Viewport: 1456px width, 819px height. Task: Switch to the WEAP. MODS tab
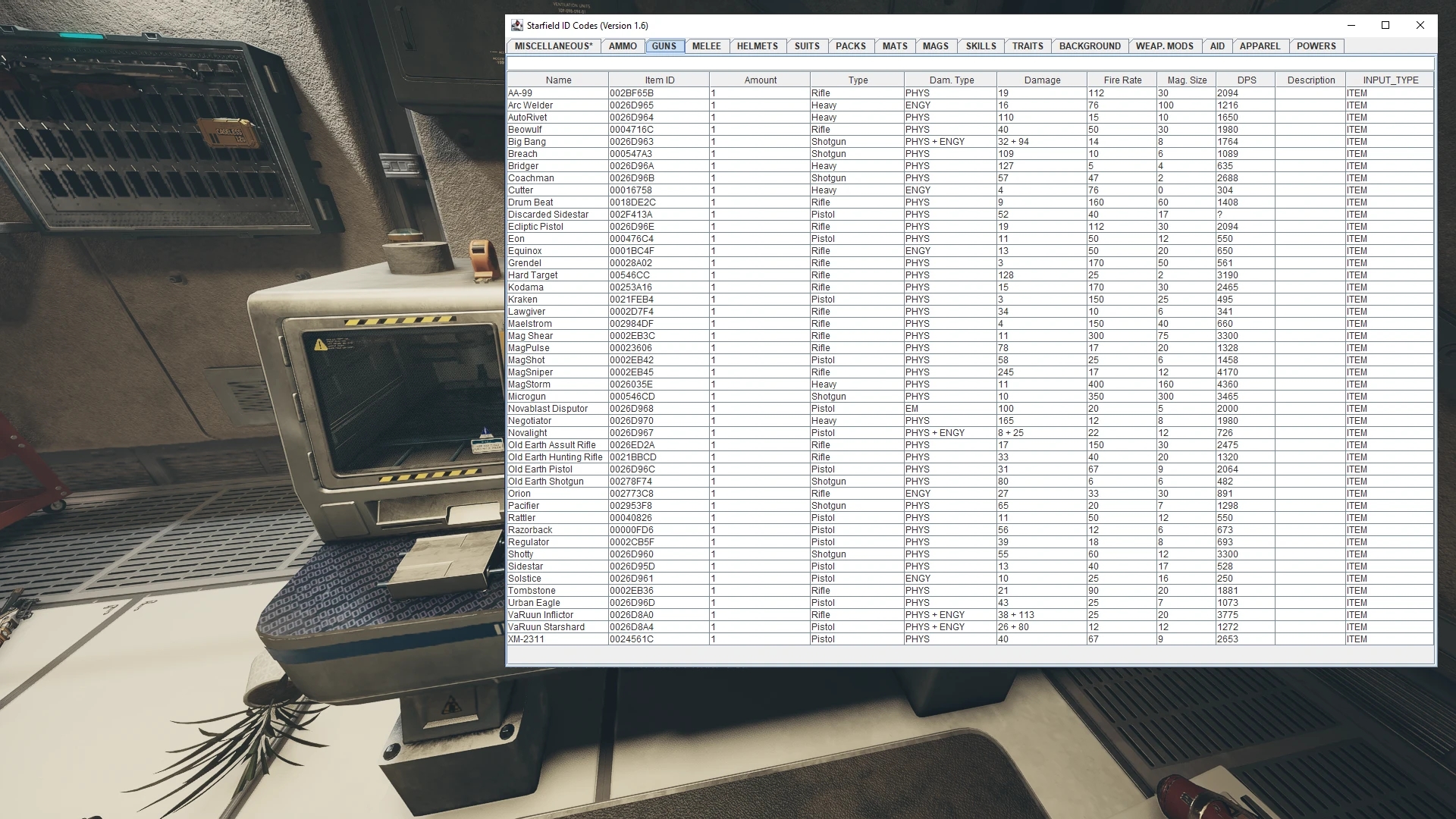pos(1165,46)
